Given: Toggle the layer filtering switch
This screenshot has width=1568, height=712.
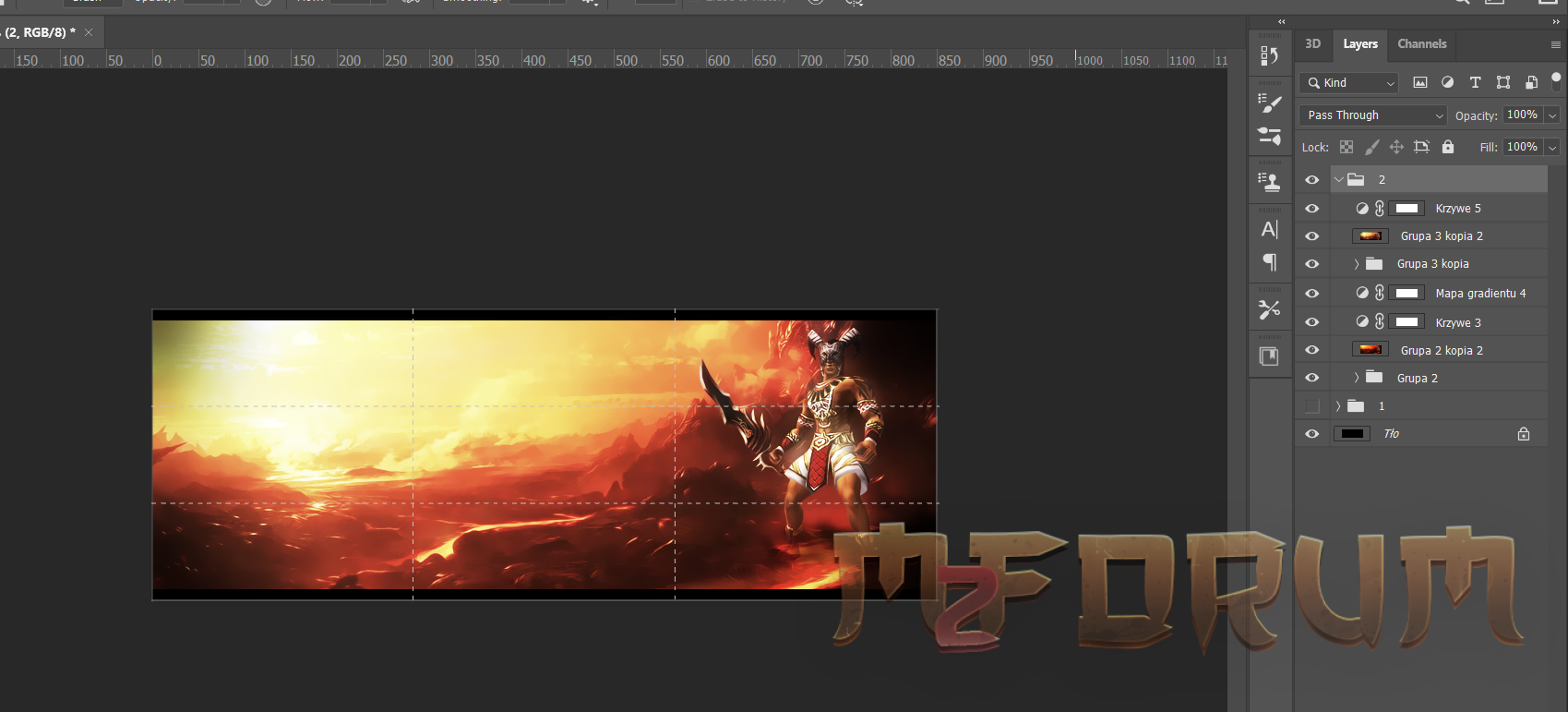Looking at the screenshot, I should pos(1556,80).
